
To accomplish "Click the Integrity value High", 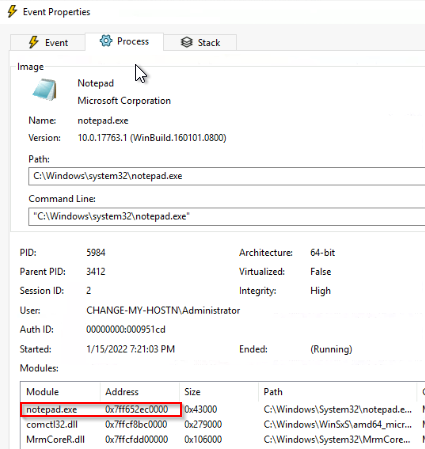I will tap(320, 291).
